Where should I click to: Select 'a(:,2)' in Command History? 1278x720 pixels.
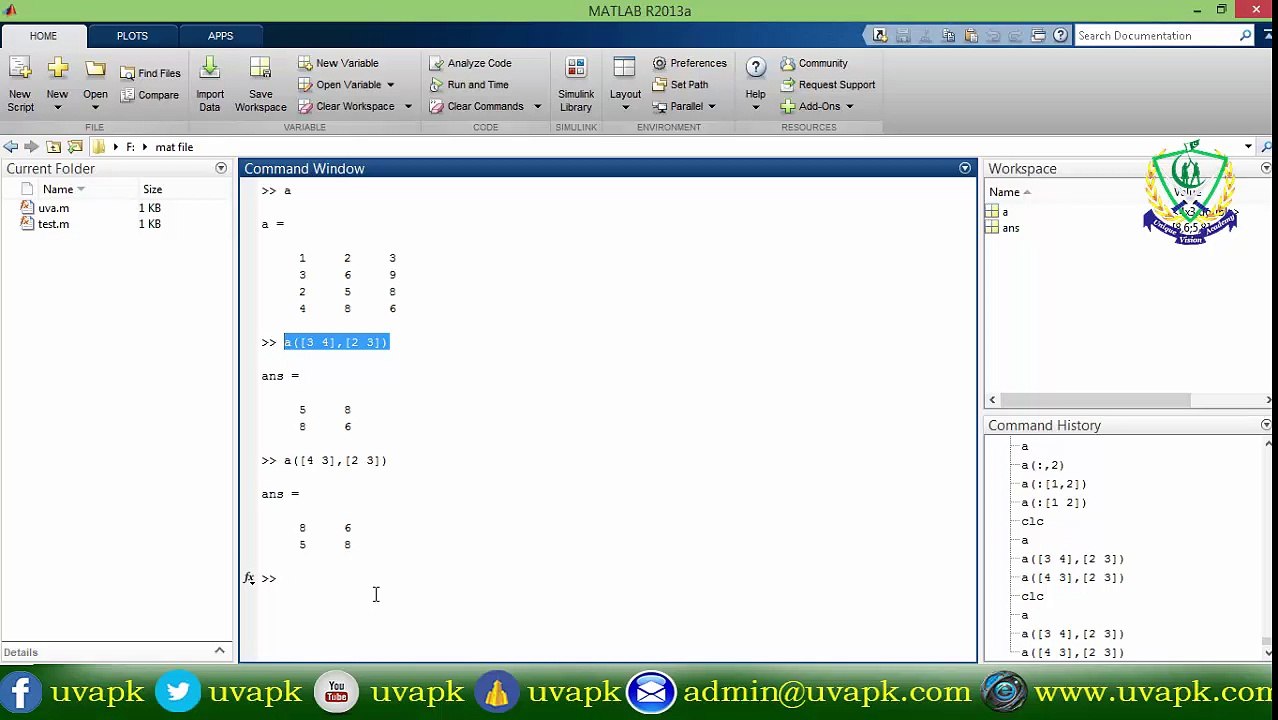coord(1042,465)
